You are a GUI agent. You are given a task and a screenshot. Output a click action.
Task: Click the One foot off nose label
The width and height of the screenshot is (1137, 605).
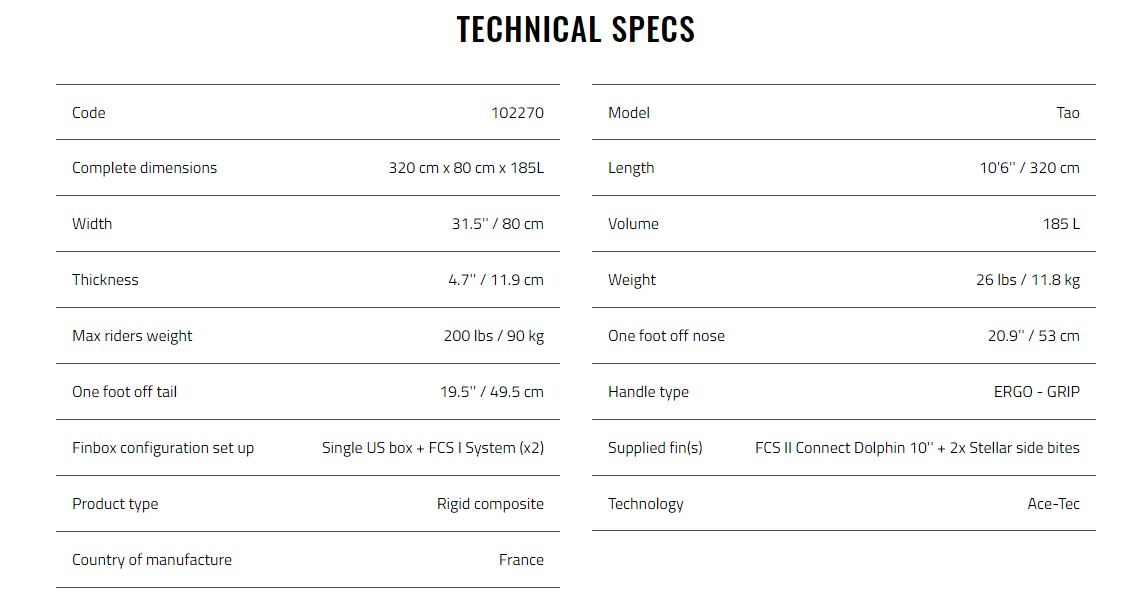[666, 336]
